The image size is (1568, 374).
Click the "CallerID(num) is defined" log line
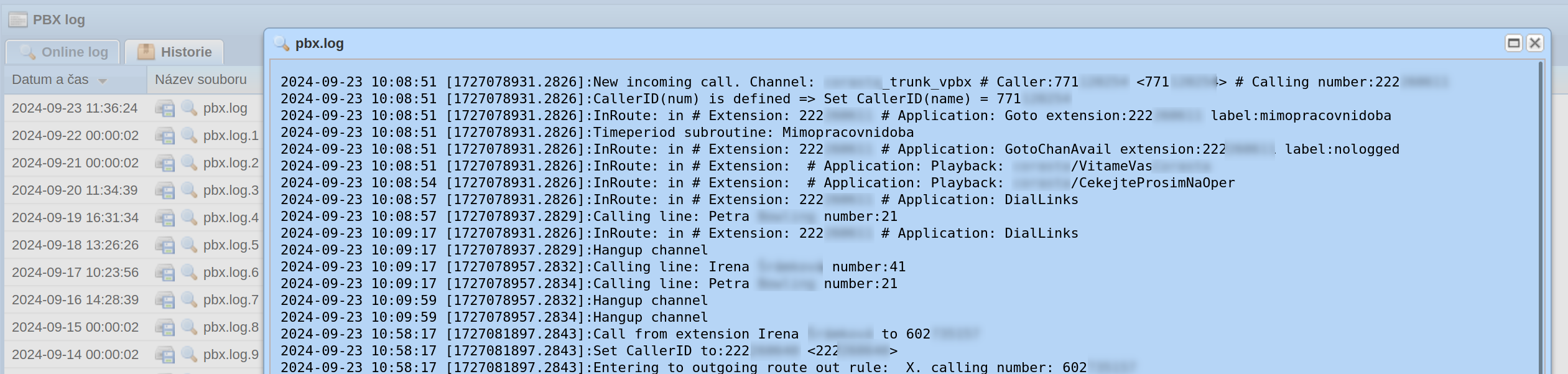pos(676,99)
